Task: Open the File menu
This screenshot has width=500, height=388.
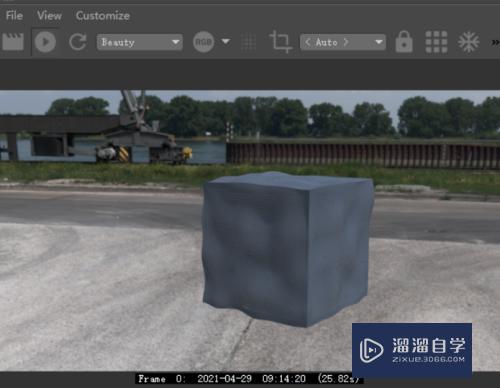Action: pos(14,16)
